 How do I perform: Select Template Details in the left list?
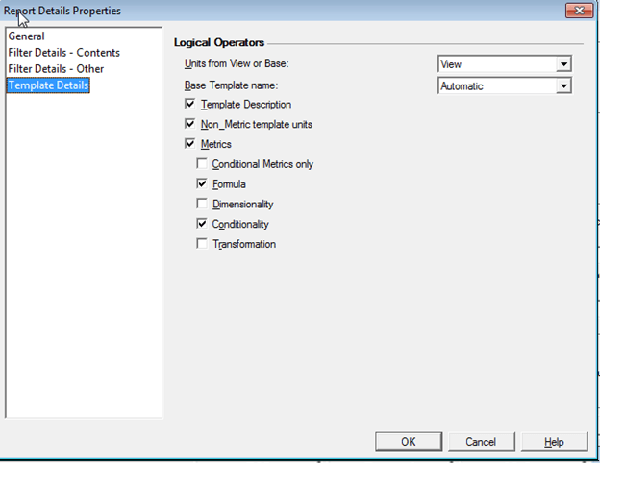[48, 86]
